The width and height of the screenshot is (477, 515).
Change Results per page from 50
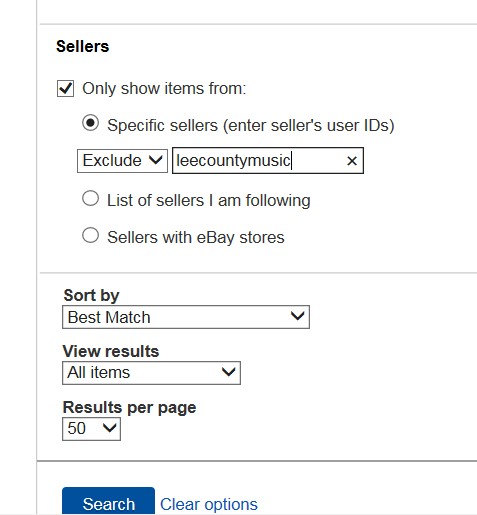tap(91, 429)
